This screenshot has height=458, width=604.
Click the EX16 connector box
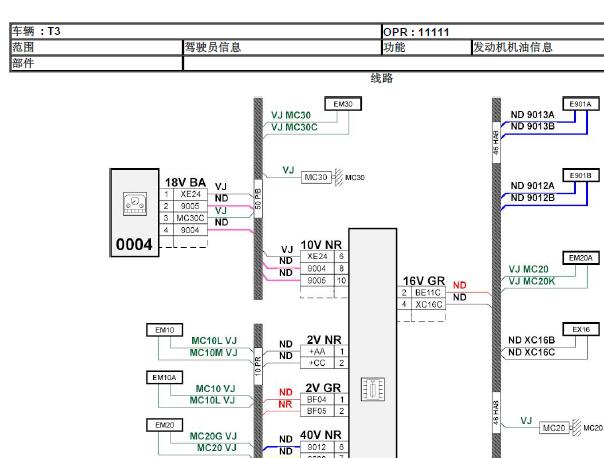(x=581, y=329)
